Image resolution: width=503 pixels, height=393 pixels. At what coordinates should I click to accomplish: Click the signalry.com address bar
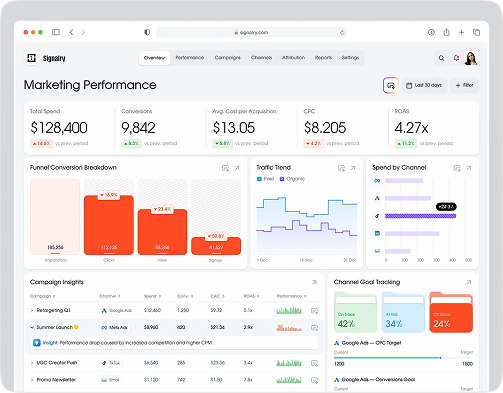[x=251, y=32]
